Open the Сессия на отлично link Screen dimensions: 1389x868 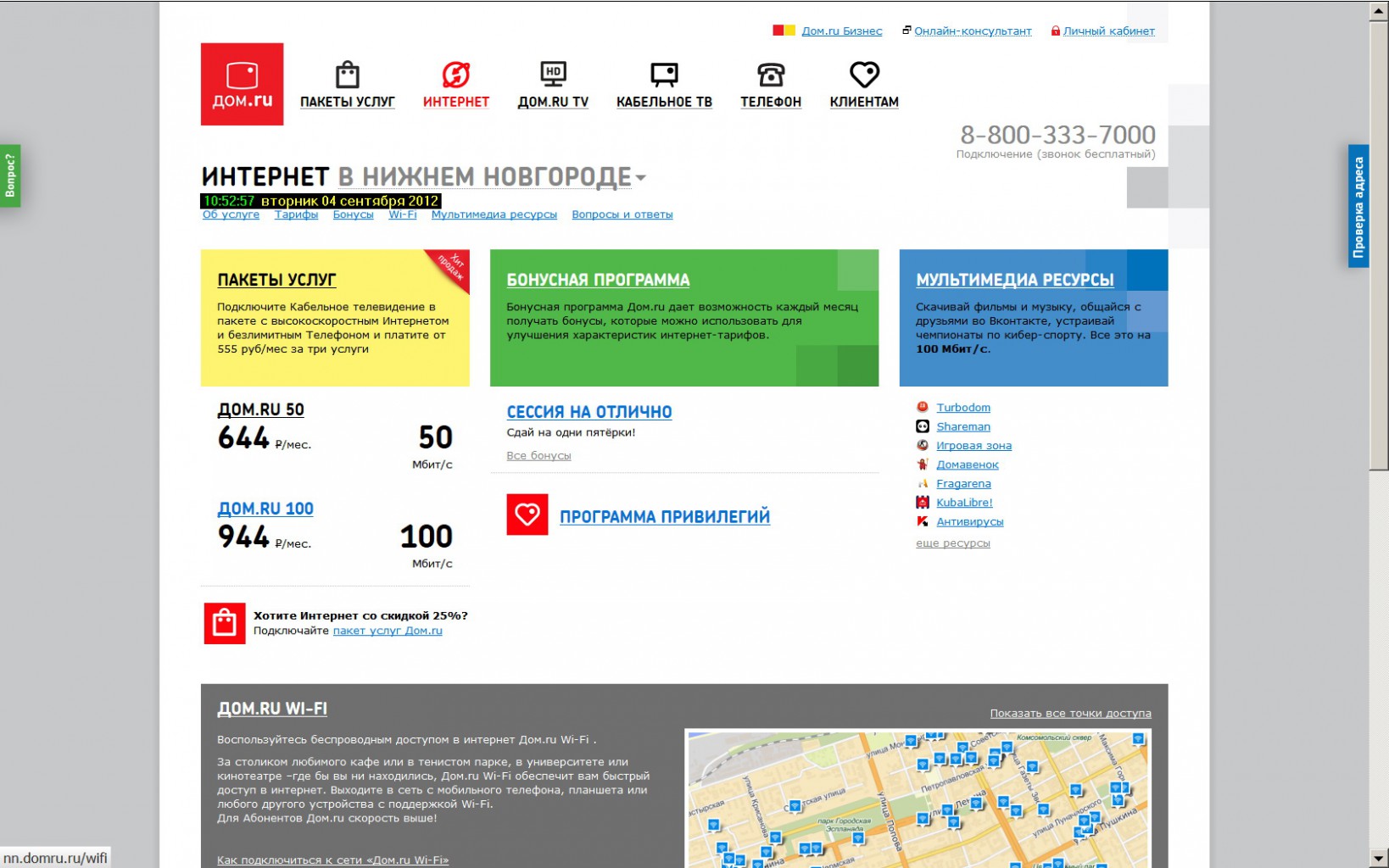click(x=589, y=412)
